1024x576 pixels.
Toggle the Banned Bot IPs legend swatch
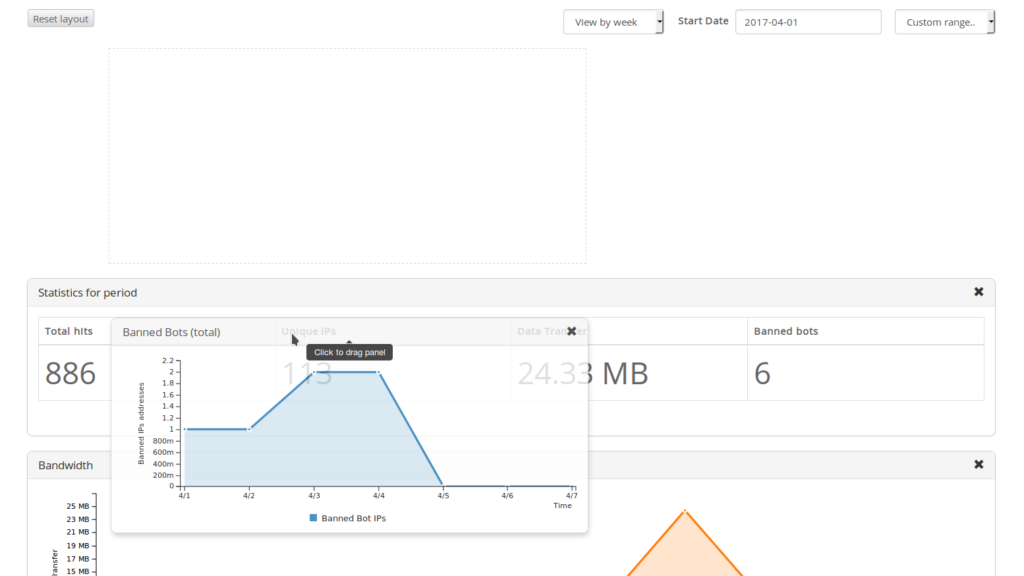pyautogui.click(x=313, y=518)
